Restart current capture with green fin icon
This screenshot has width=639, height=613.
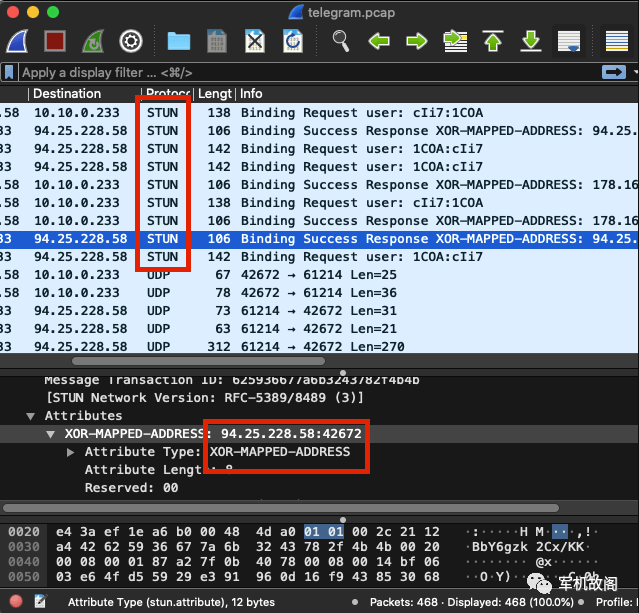pos(93,41)
